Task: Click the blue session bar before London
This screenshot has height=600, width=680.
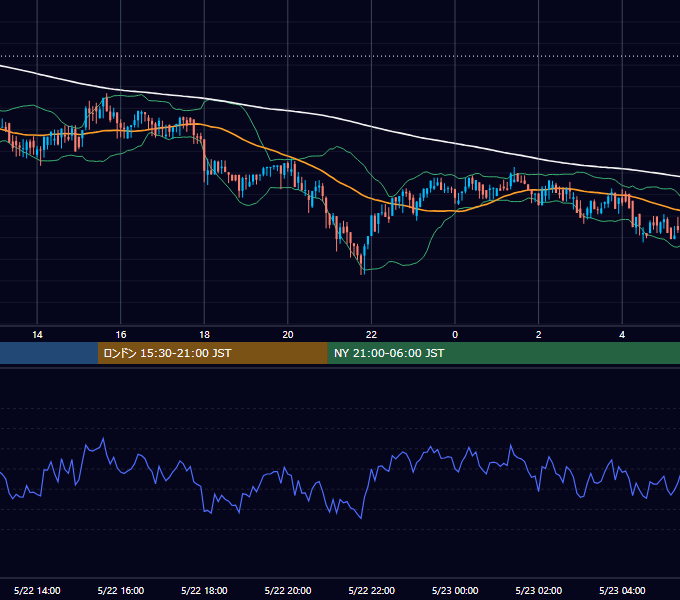Action: click(49, 353)
